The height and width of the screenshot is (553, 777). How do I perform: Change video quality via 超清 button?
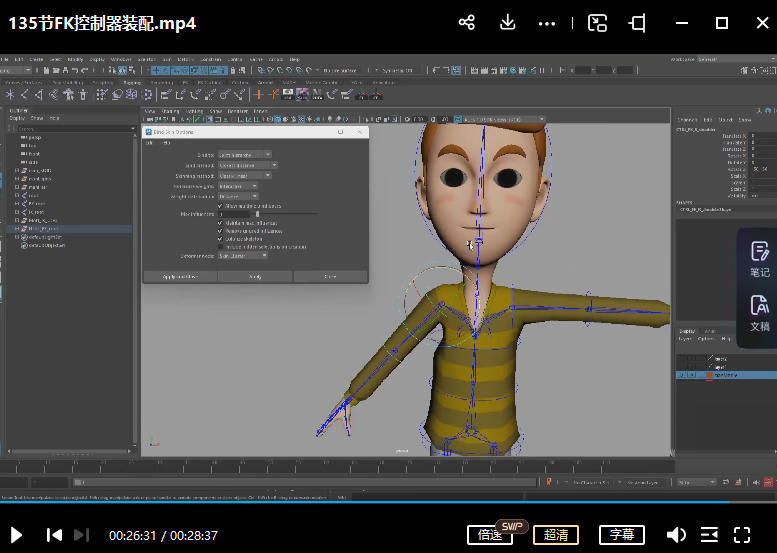(556, 535)
